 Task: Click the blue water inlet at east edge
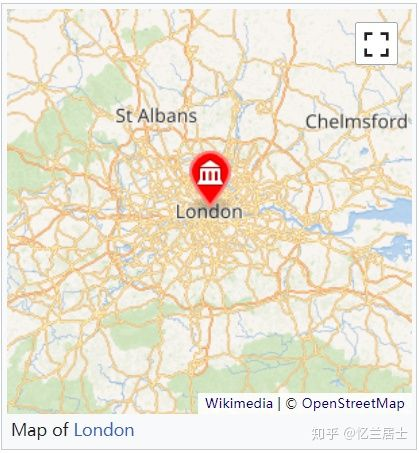pyautogui.click(x=397, y=248)
